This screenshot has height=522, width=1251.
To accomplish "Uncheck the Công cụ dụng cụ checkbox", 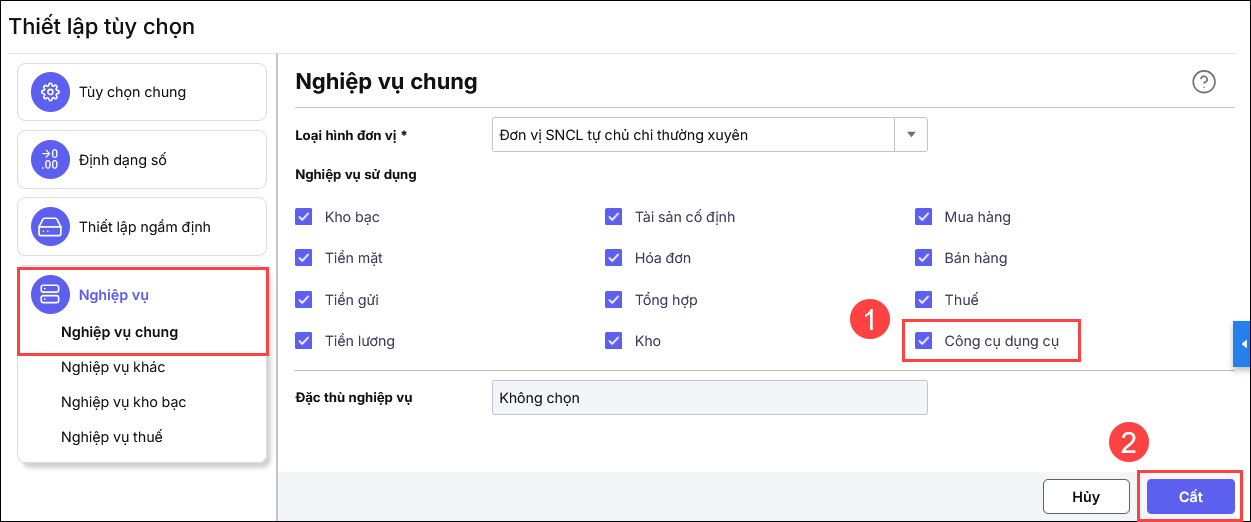I will (x=924, y=341).
